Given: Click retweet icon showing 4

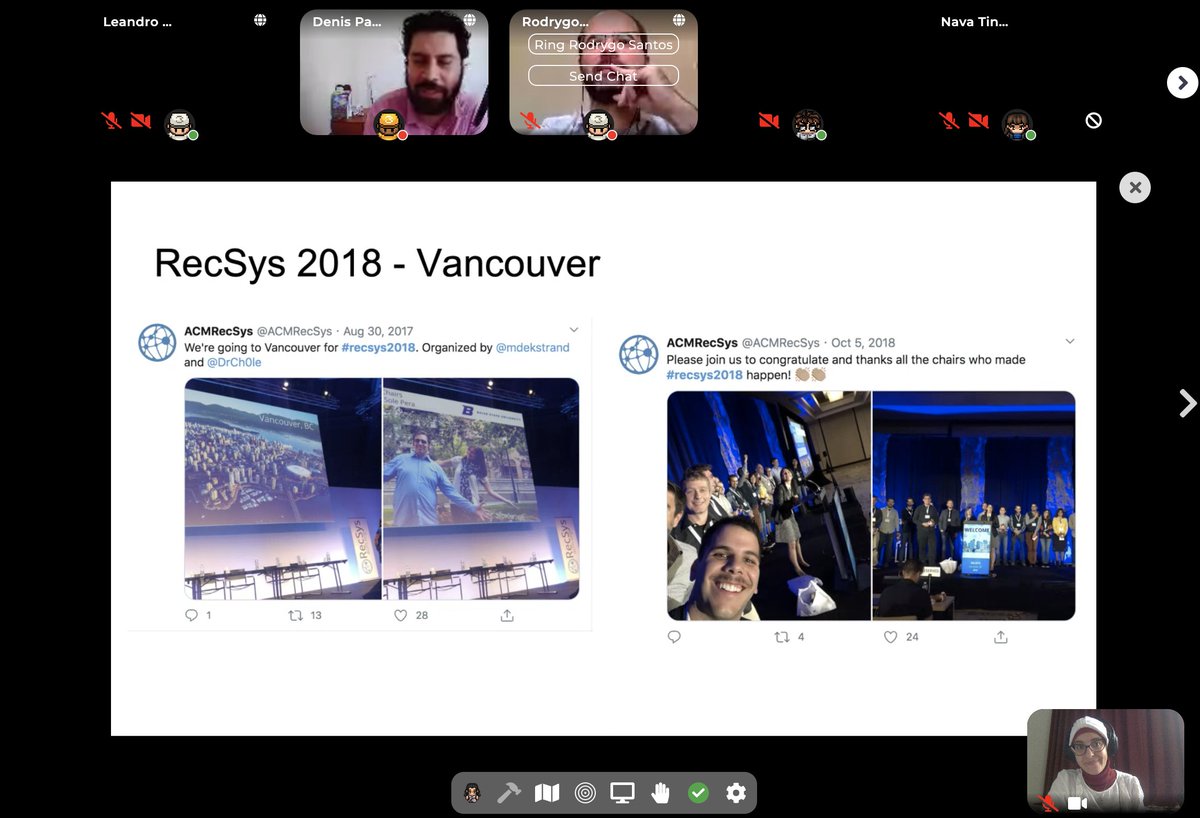Looking at the screenshot, I should [782, 636].
